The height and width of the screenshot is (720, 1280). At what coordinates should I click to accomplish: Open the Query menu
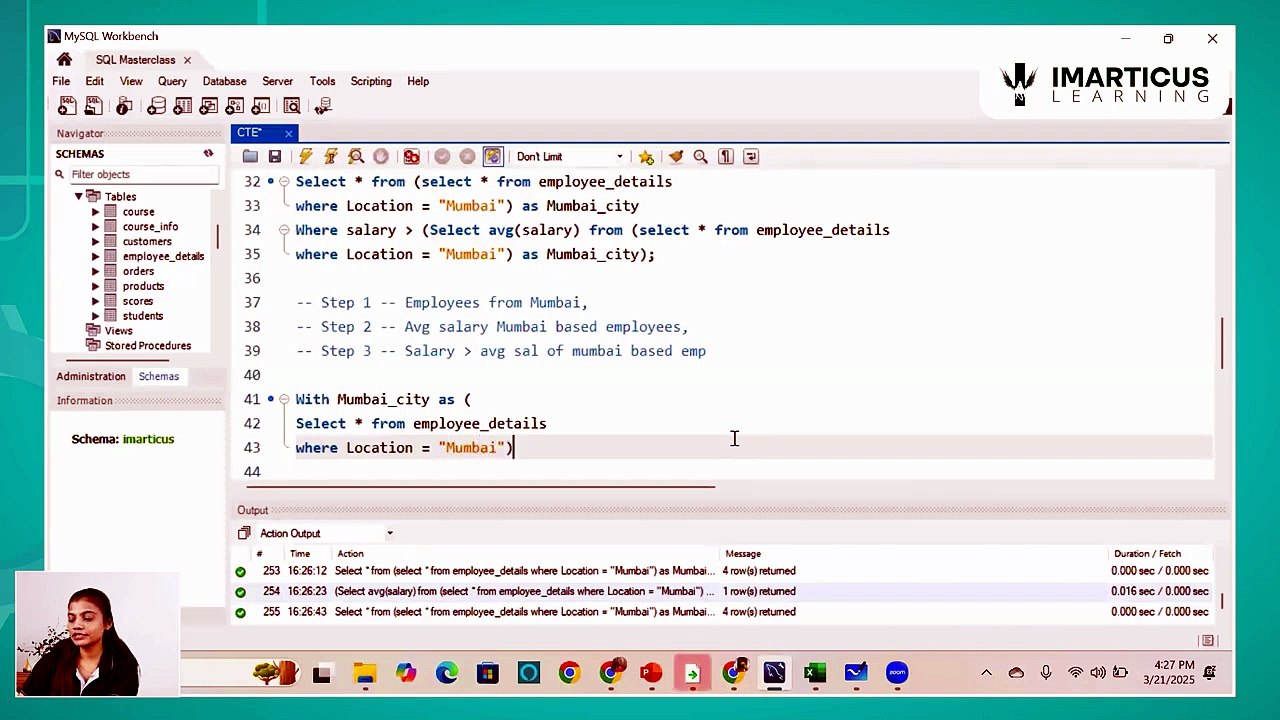tap(172, 81)
